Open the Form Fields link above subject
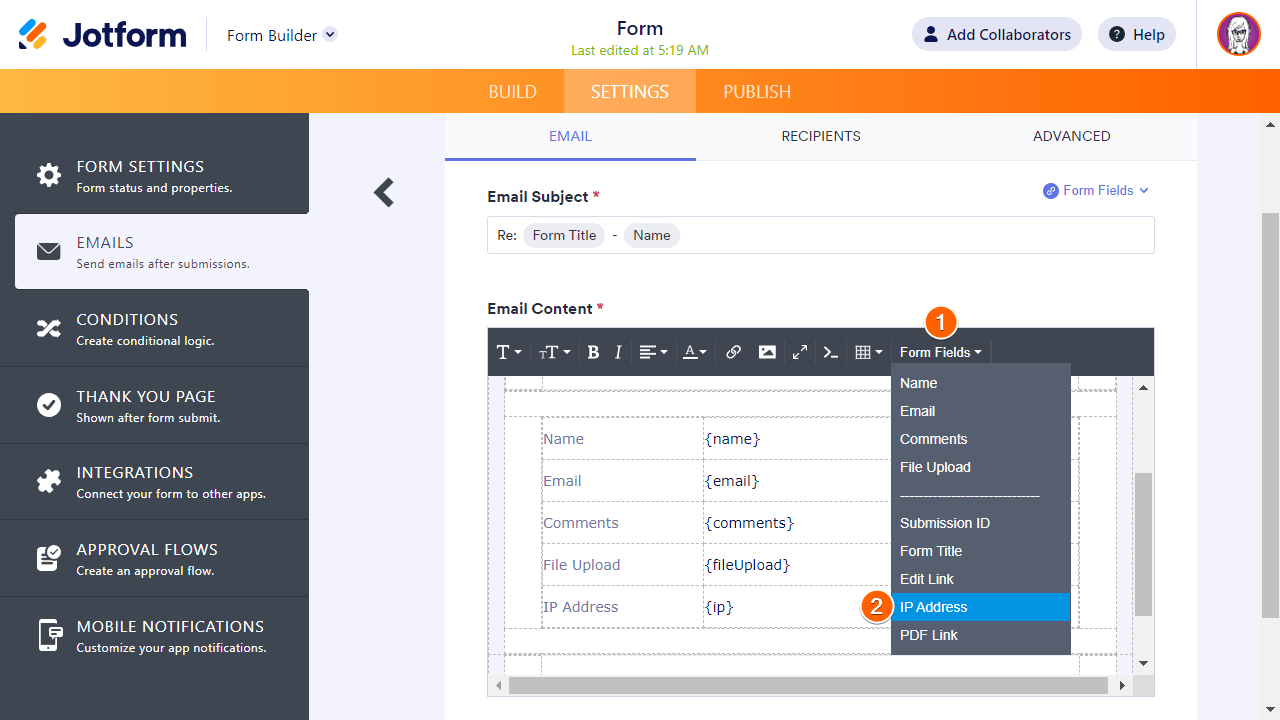The height and width of the screenshot is (720, 1280). 1096,190
